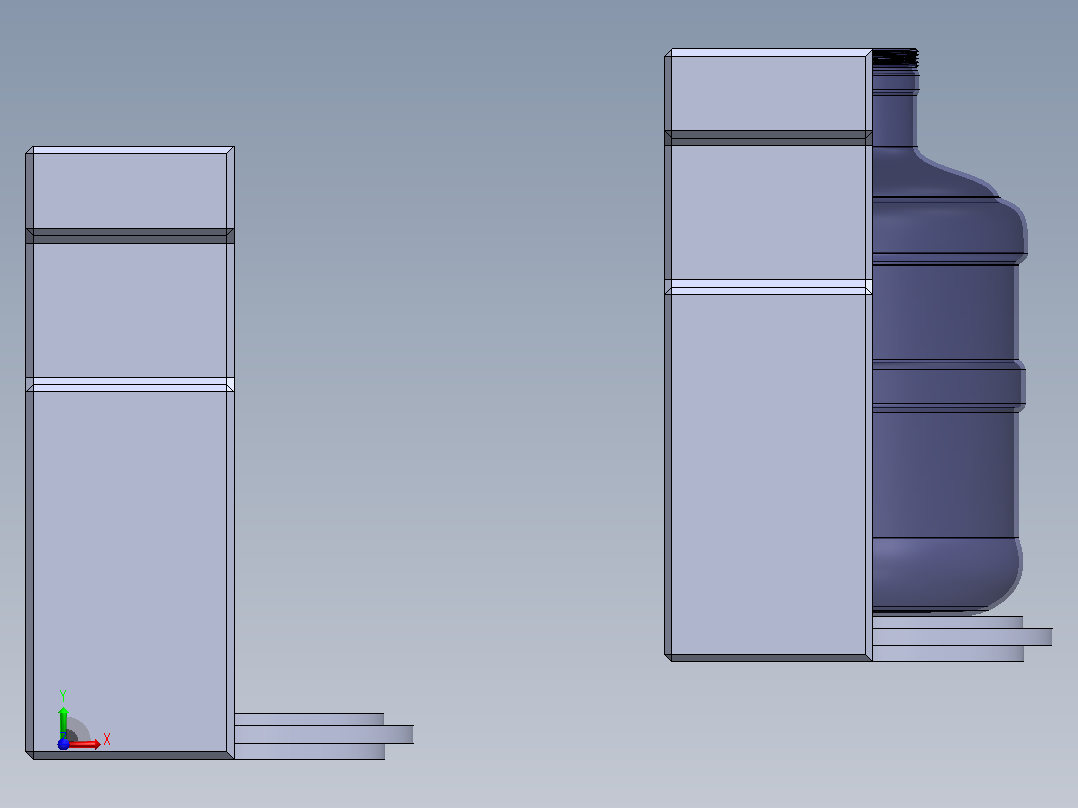
Task: Select the widest base plate beside the left cabinet
Action: (x=324, y=734)
